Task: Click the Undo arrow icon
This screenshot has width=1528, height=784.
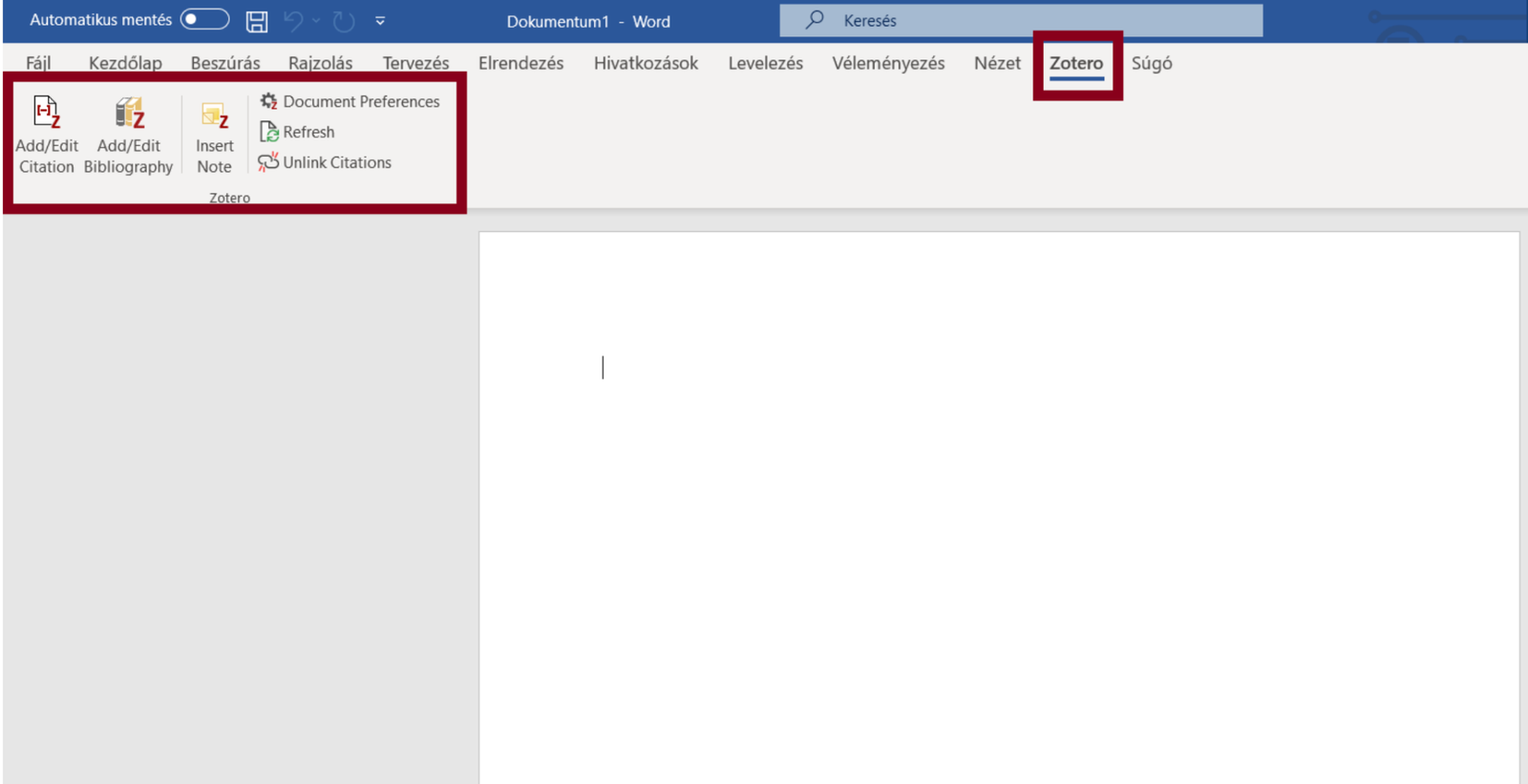Action: pyautogui.click(x=293, y=21)
